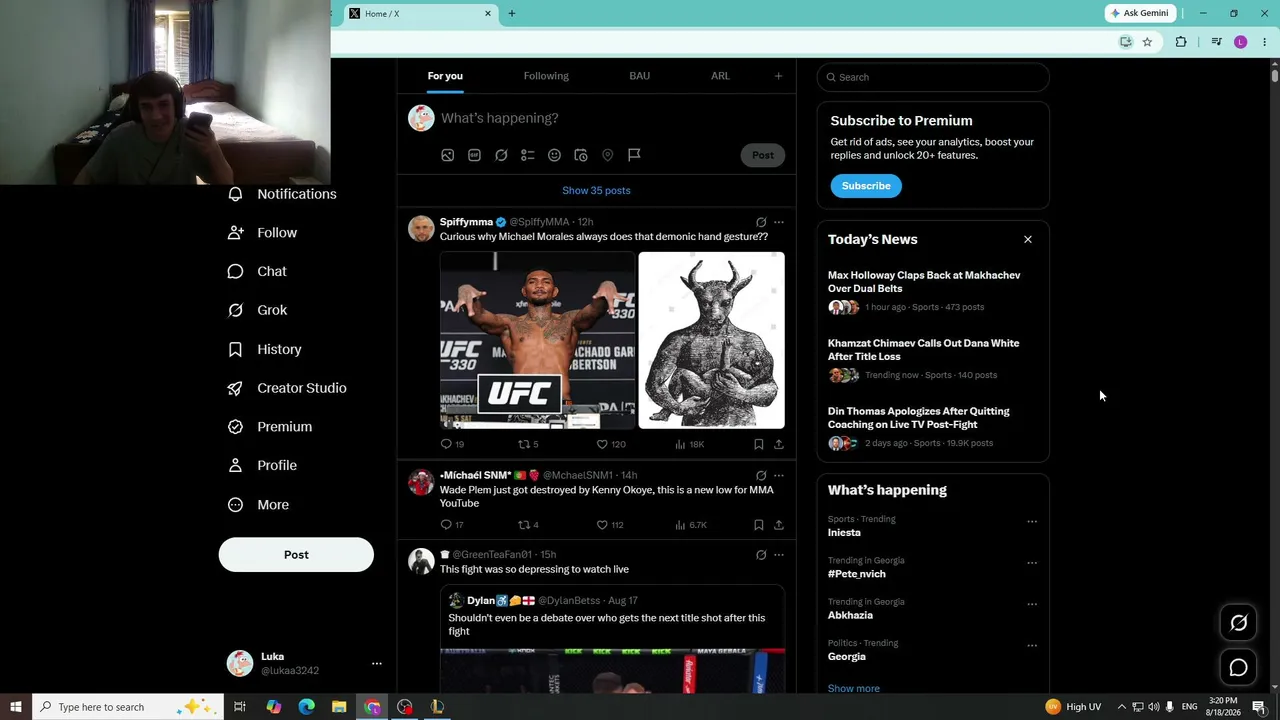Open Microsoft Edge from taskbar

point(306,707)
